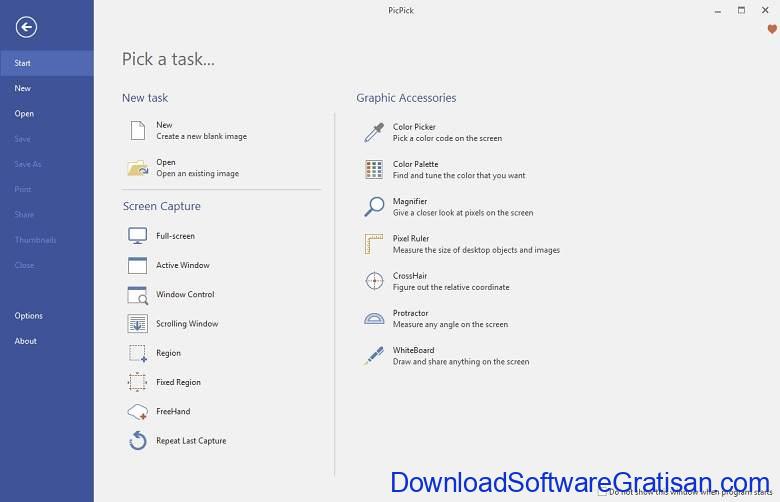This screenshot has width=780, height=502.
Task: Click the Region label
Action: 168,353
